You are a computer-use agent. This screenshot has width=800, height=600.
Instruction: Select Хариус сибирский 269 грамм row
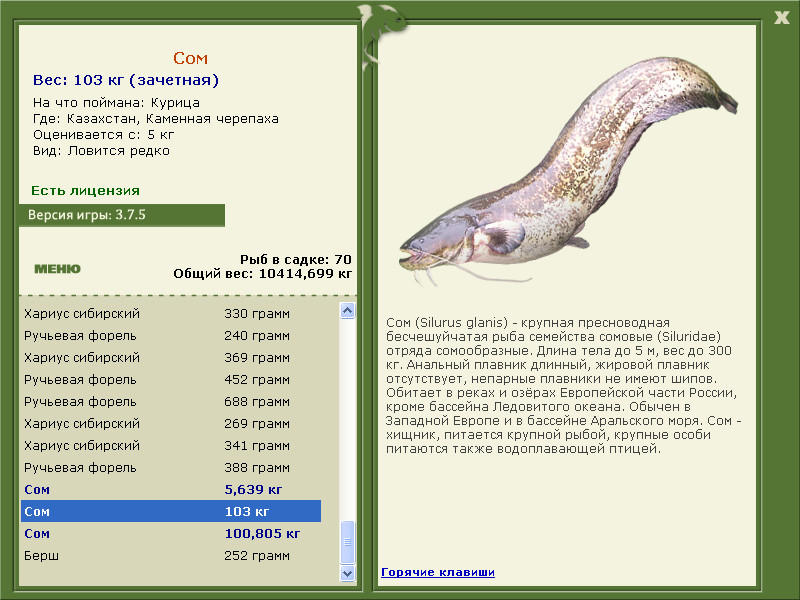(x=171, y=423)
